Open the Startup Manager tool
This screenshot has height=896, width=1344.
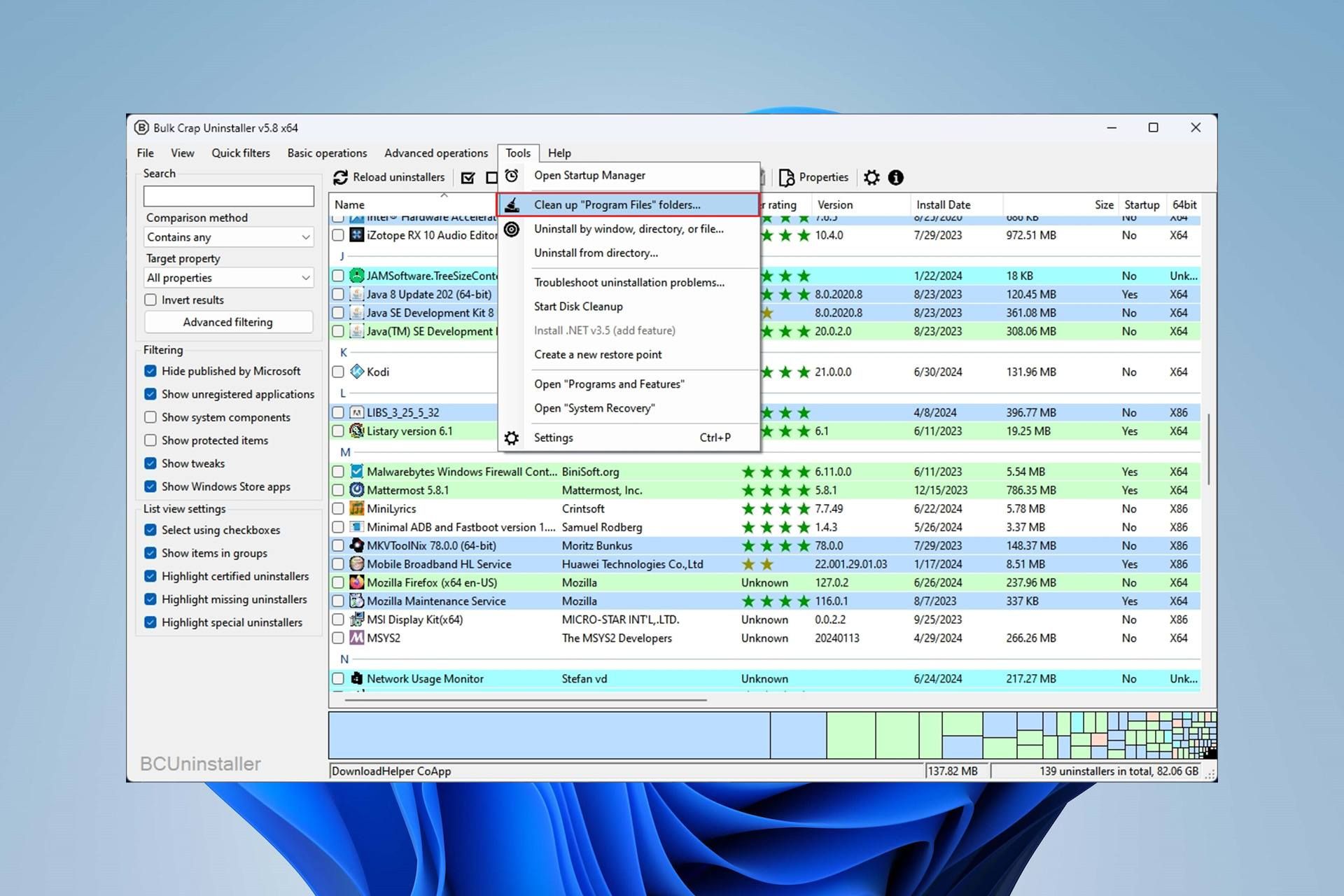click(x=591, y=174)
